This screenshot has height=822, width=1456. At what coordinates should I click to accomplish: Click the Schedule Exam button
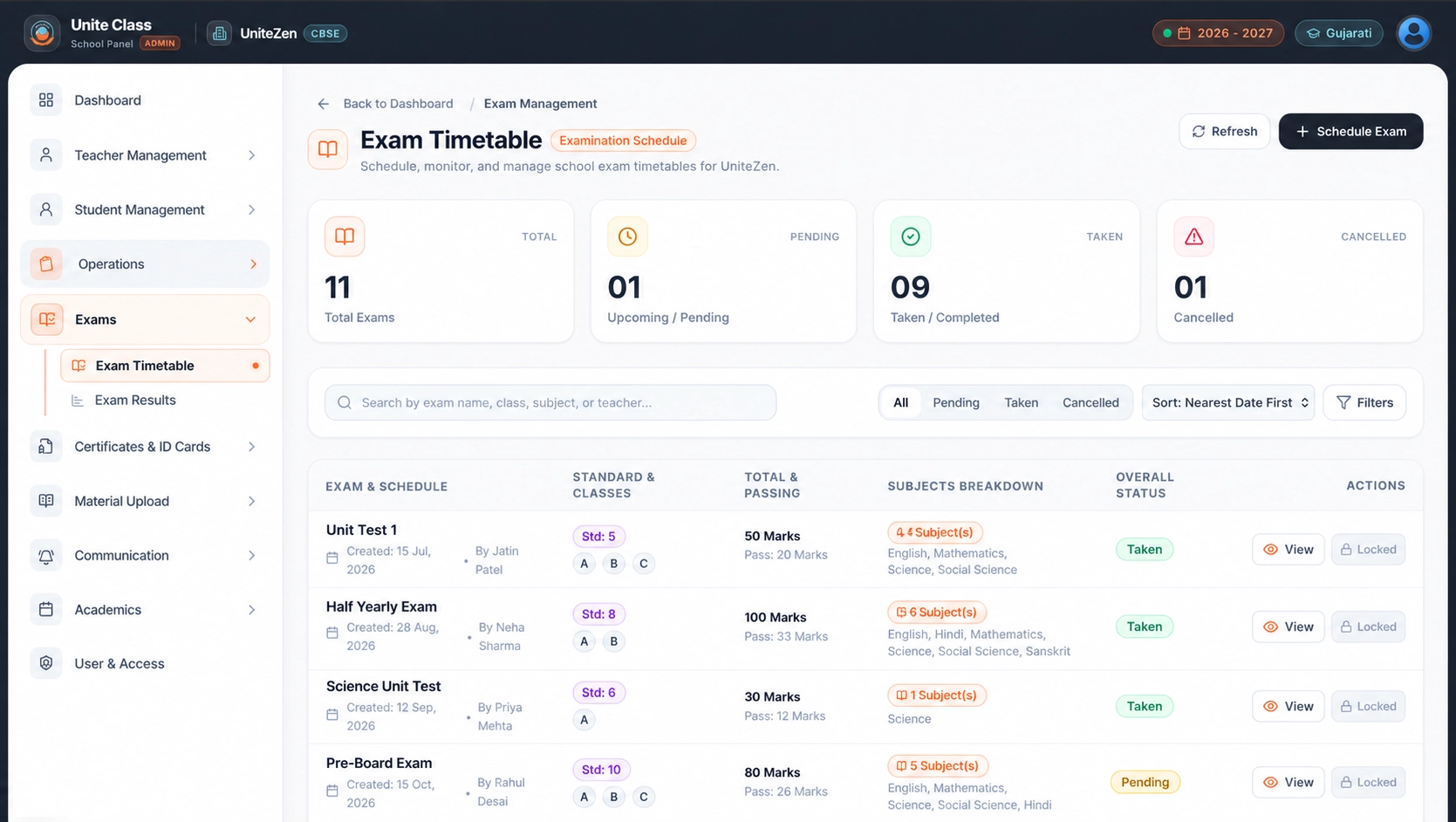click(x=1350, y=131)
